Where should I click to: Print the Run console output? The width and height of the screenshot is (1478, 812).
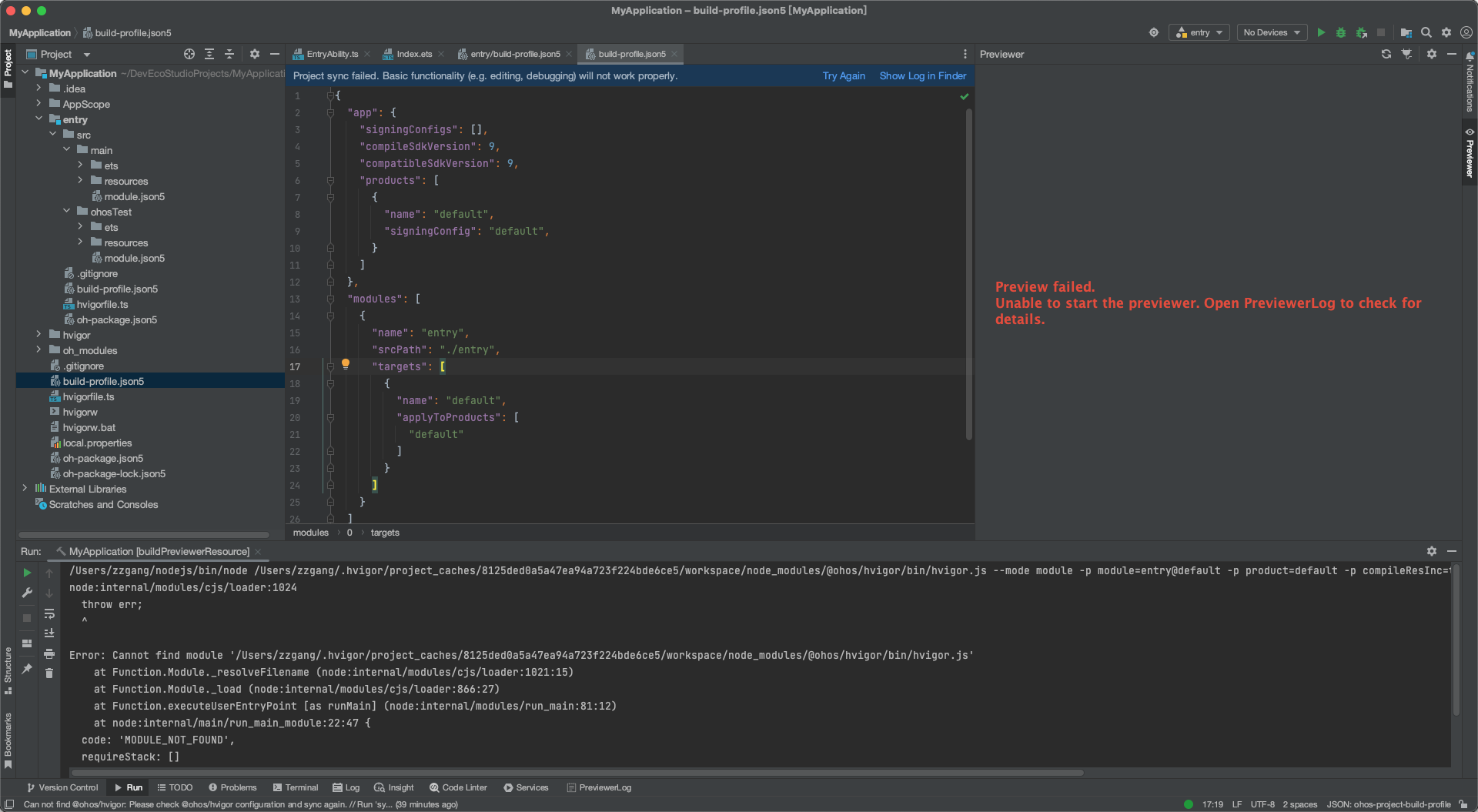point(49,653)
